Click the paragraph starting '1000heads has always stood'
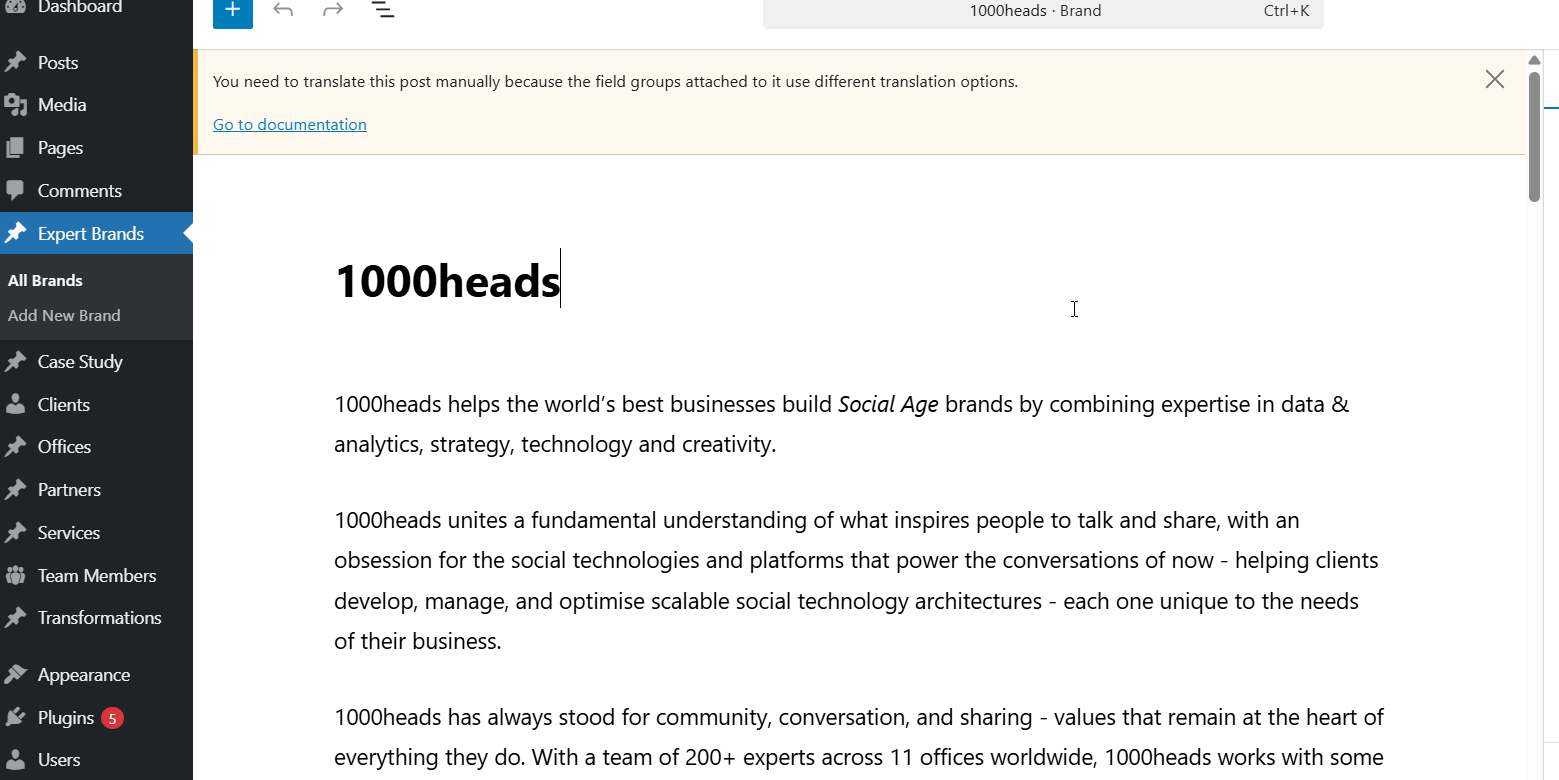This screenshot has width=1559, height=780. pos(859,738)
